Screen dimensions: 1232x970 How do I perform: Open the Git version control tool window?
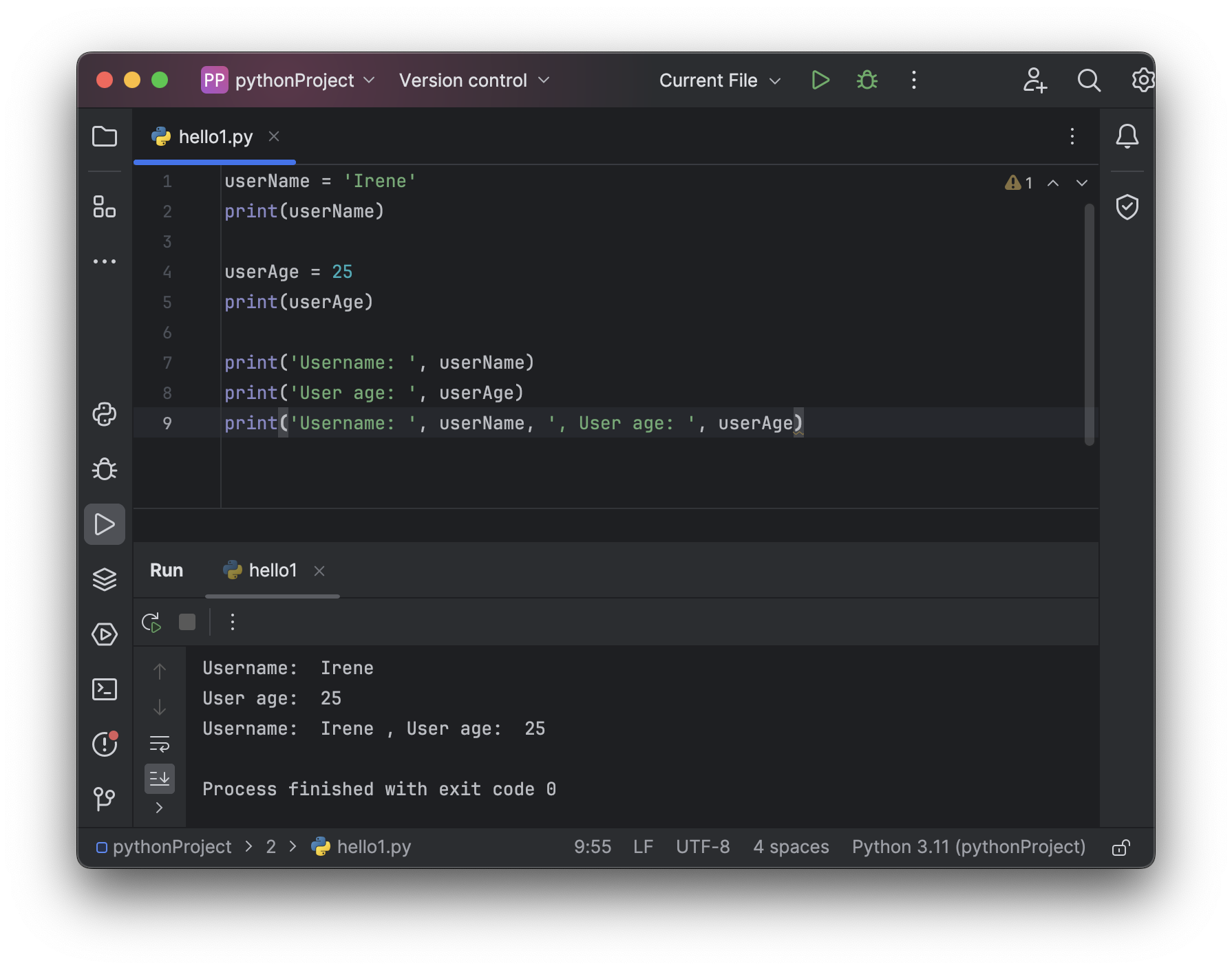[105, 798]
